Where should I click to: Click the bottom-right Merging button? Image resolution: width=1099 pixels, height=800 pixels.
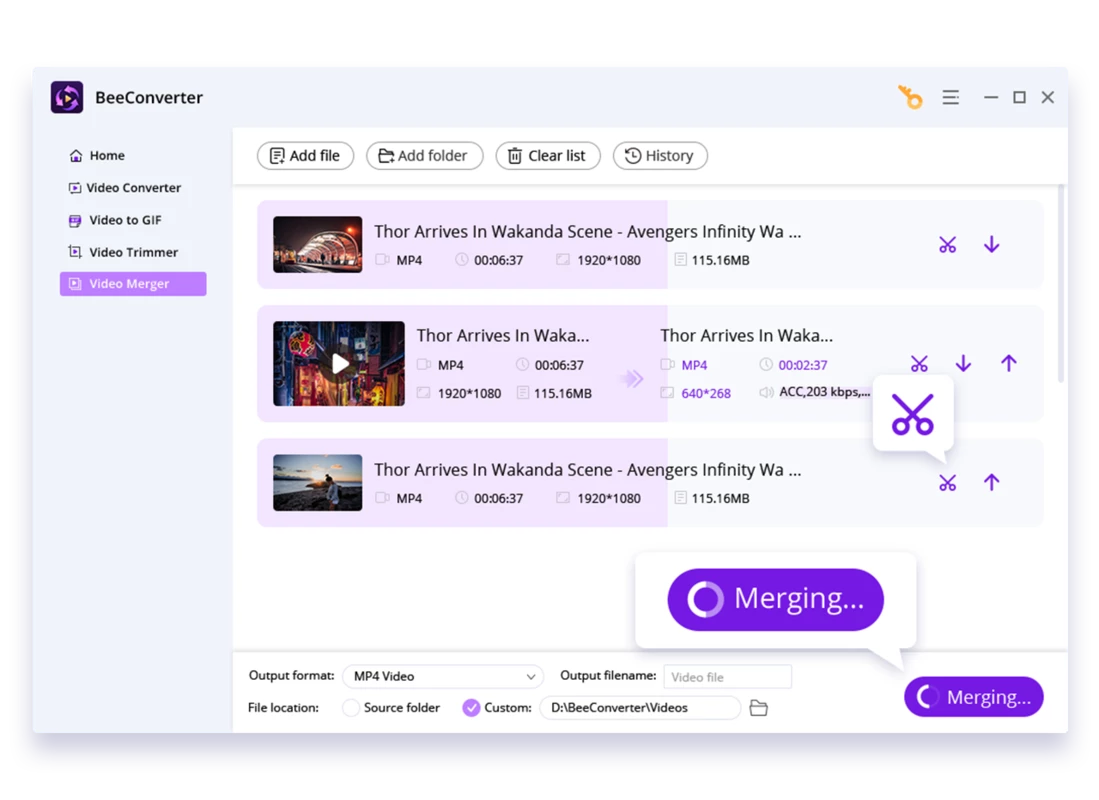coord(974,697)
